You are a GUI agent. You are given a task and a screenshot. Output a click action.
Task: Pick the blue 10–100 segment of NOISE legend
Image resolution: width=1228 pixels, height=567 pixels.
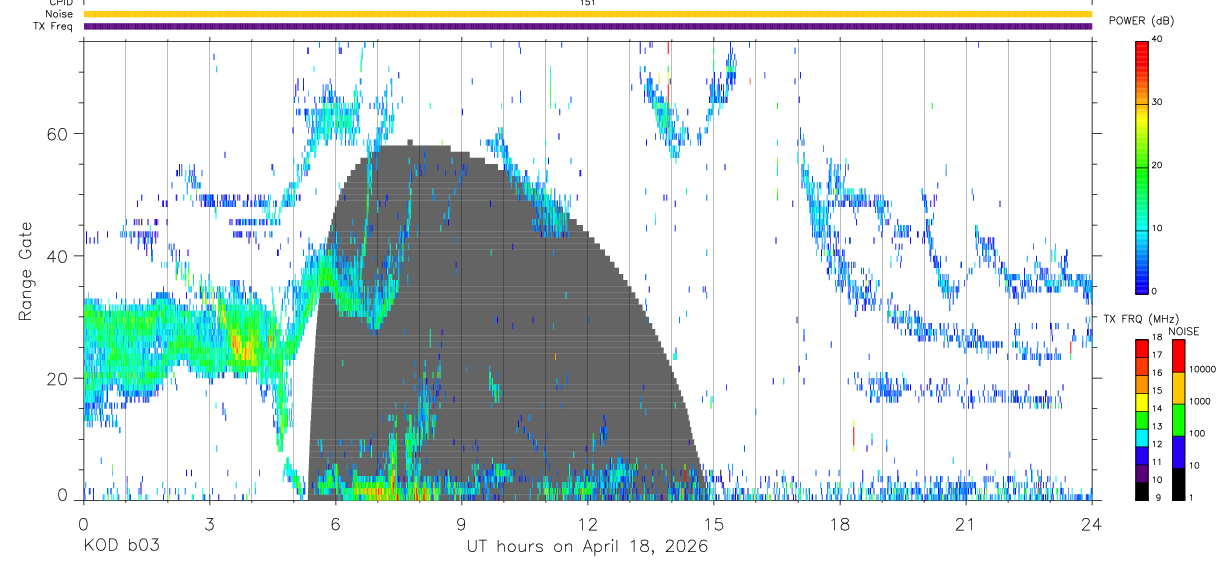(x=1178, y=451)
